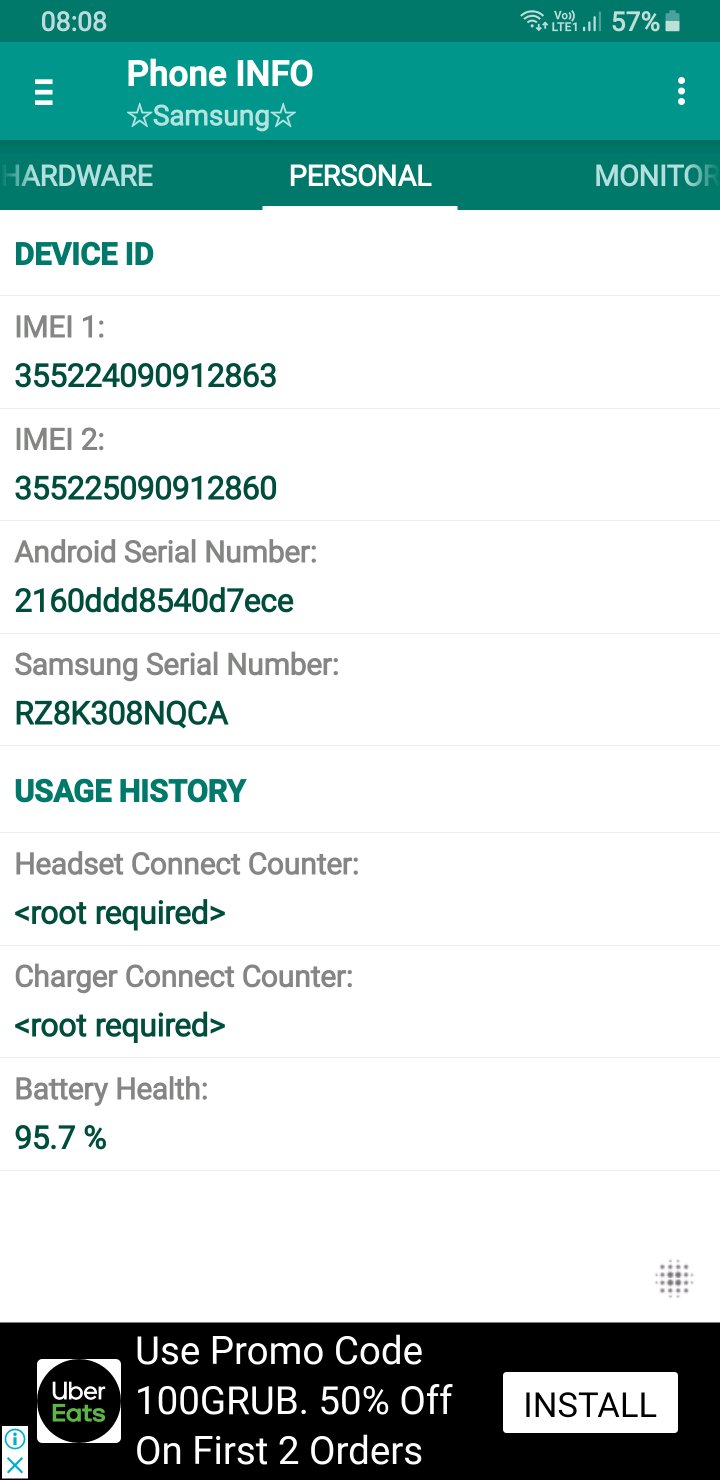Tap the Headset Connect Counter row
The image size is (720, 1480).
(x=360, y=889)
